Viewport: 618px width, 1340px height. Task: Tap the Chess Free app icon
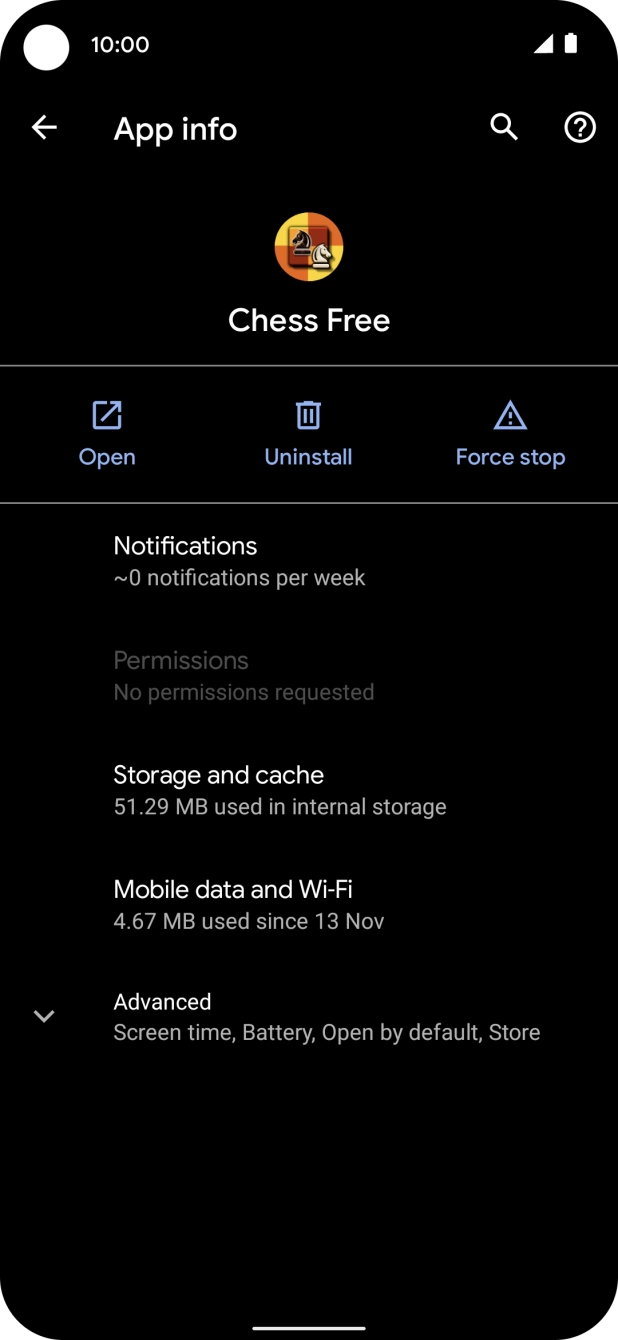(309, 247)
